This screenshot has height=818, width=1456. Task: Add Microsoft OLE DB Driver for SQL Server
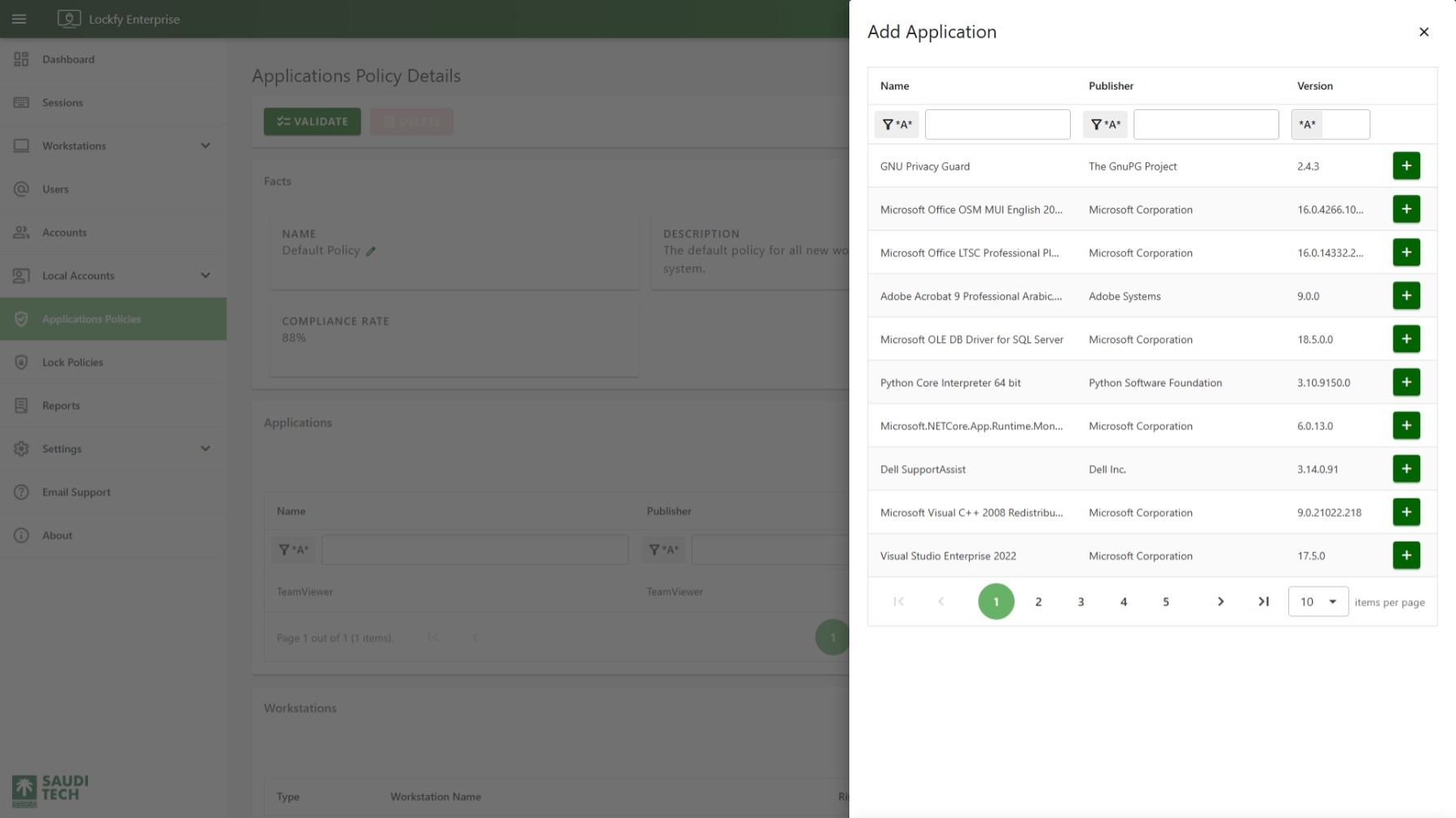(1406, 338)
